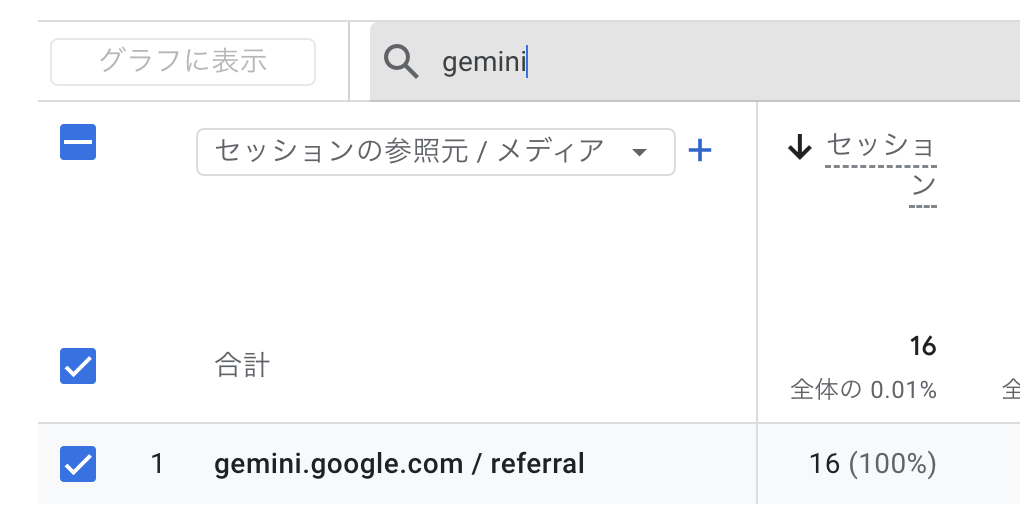Select the gemini.google.com / referral row
Image resolution: width=1020 pixels, height=526 pixels.
(x=399, y=464)
